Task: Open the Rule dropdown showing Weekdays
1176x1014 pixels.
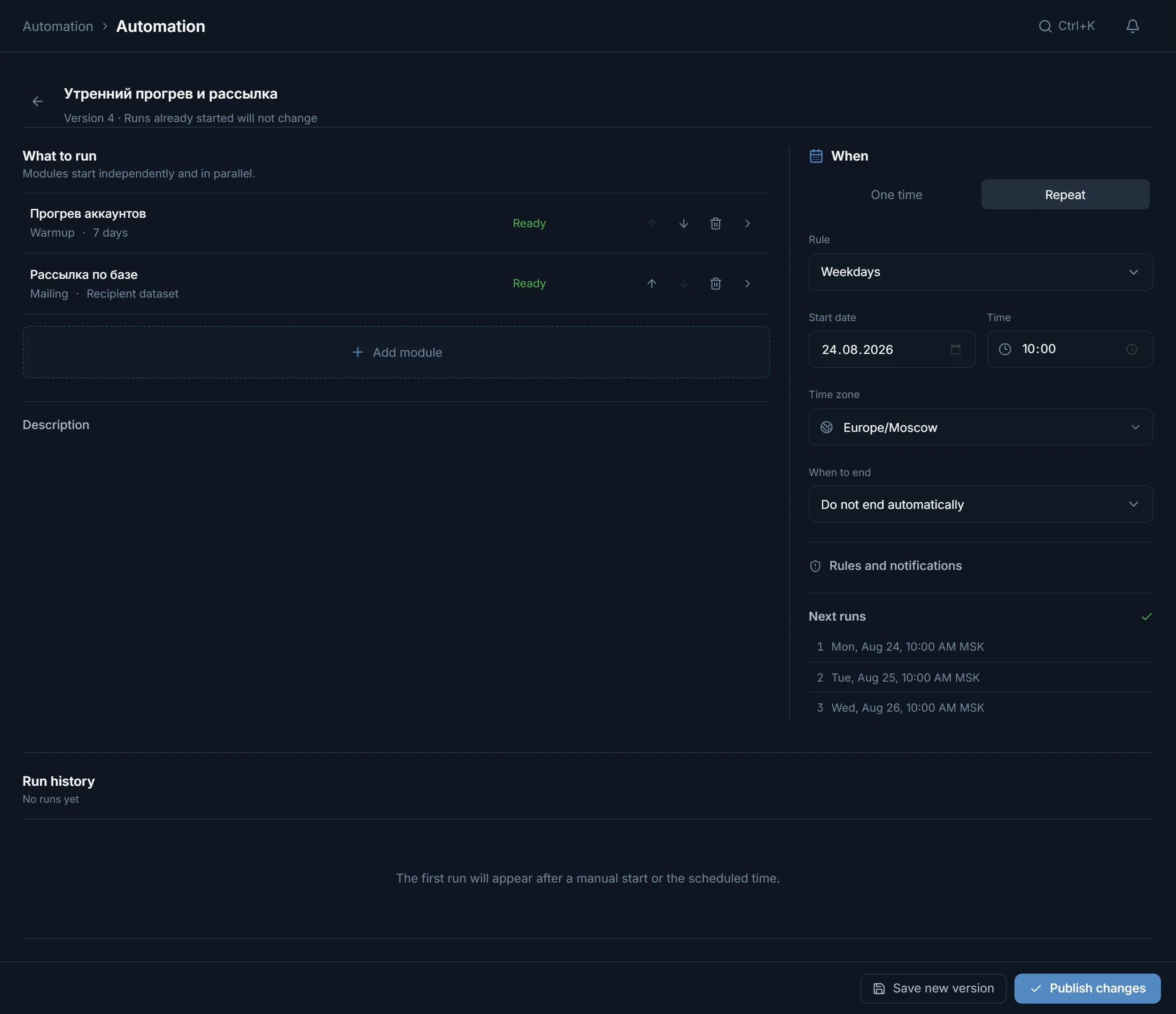Action: pyautogui.click(x=980, y=272)
